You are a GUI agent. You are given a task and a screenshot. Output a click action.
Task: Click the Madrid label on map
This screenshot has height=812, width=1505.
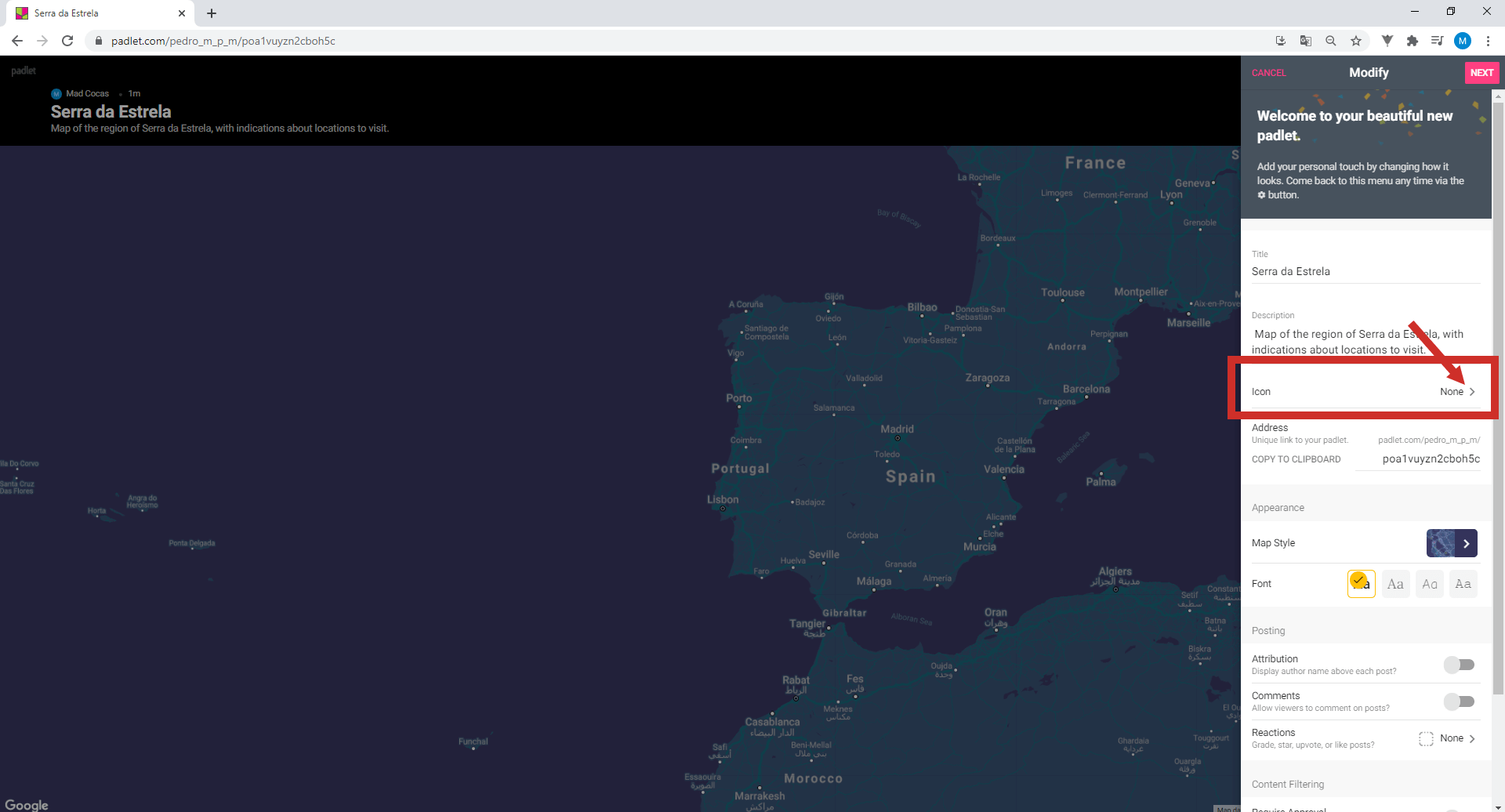(x=897, y=429)
